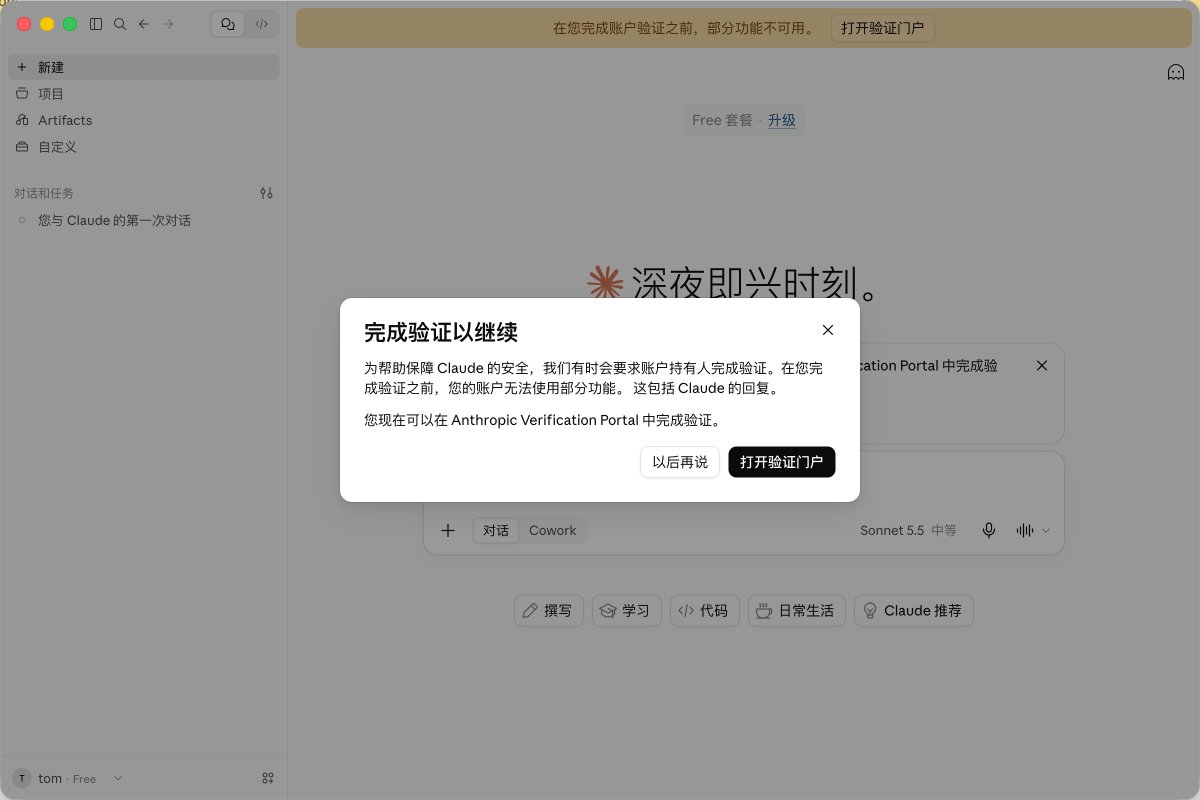
Task: Click the plus attachment icon
Action: click(x=448, y=530)
